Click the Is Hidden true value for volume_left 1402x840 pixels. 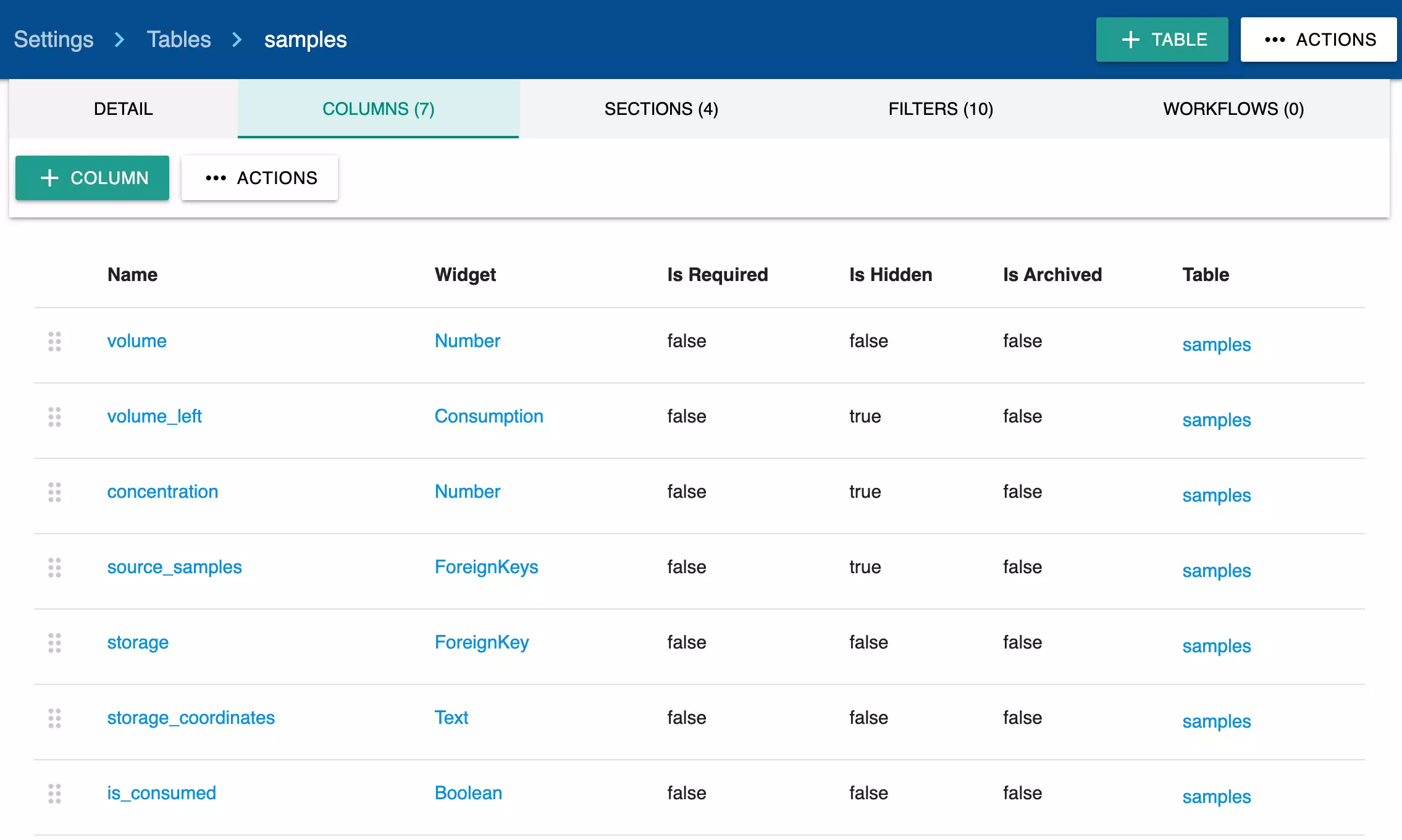[865, 416]
